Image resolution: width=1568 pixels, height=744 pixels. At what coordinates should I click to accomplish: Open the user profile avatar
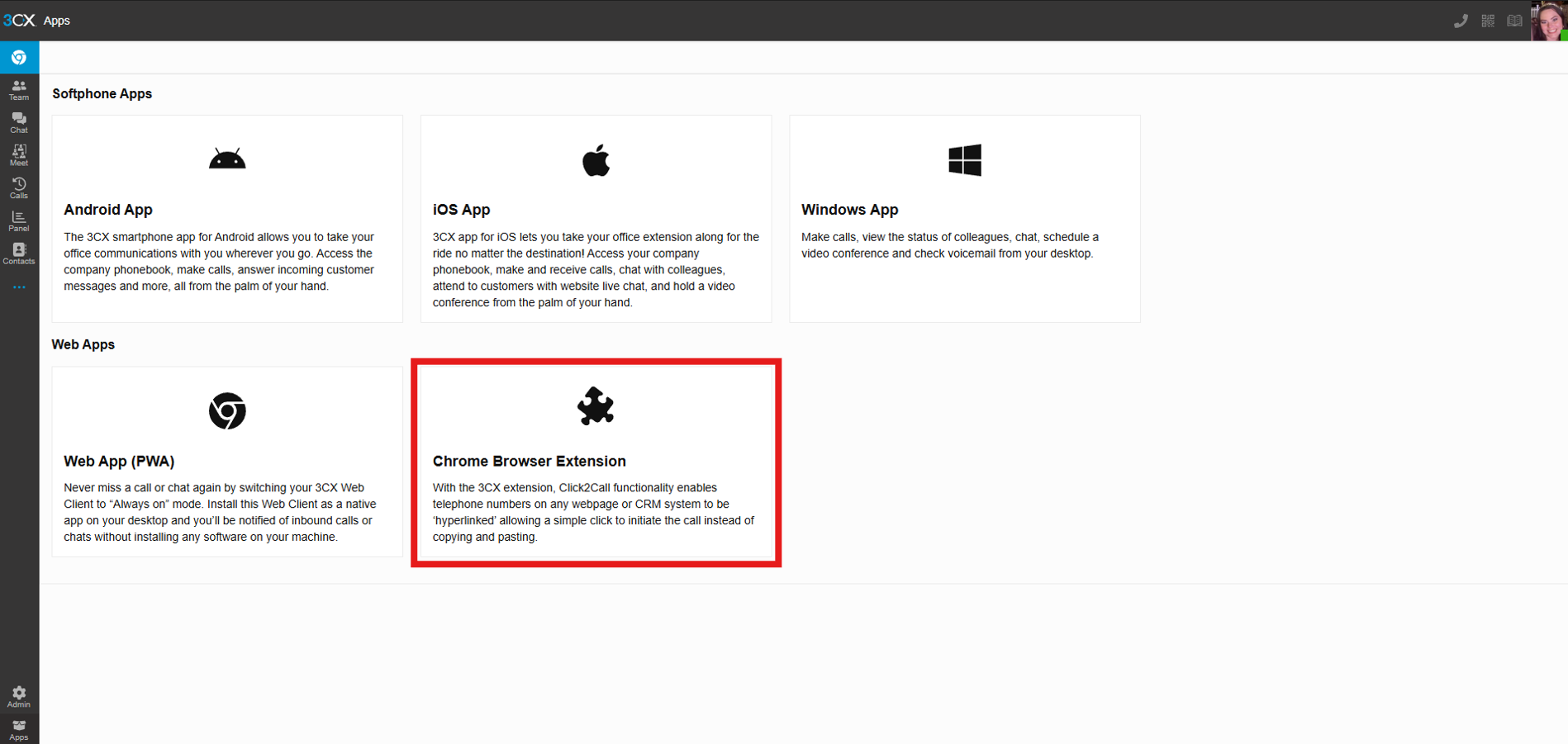click(x=1549, y=21)
